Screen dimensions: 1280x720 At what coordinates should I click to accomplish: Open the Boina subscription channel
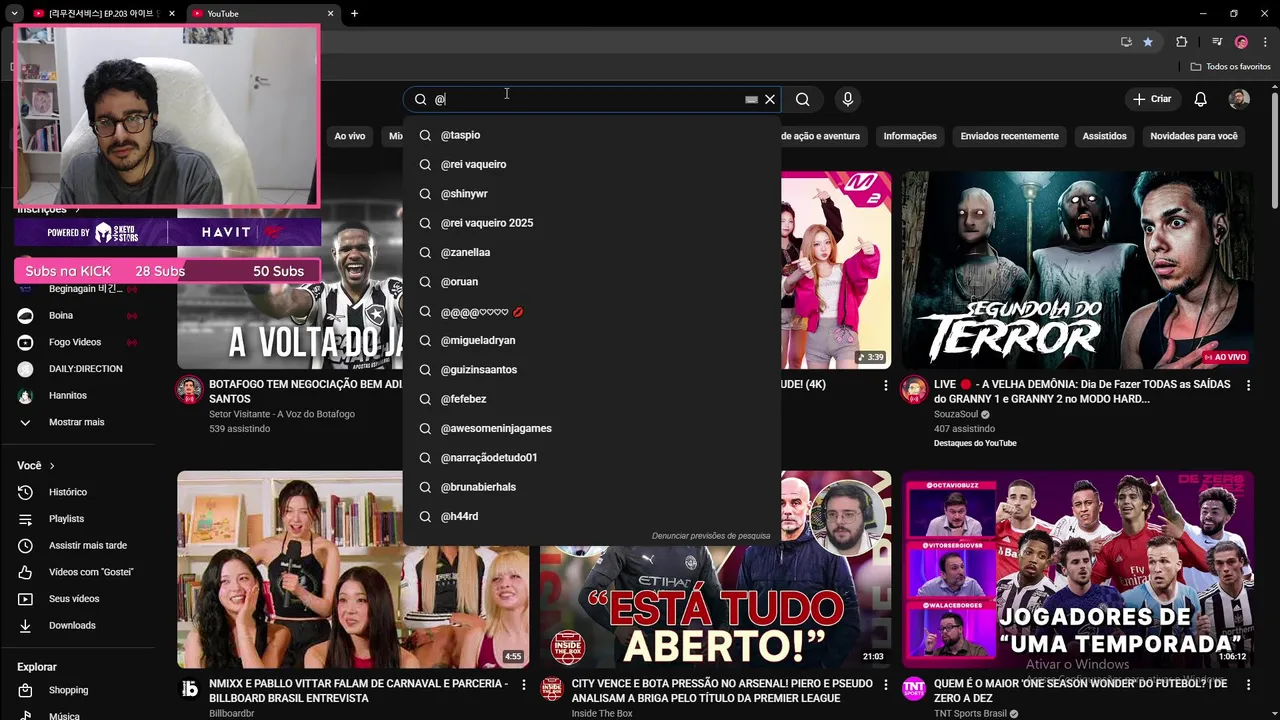76,315
